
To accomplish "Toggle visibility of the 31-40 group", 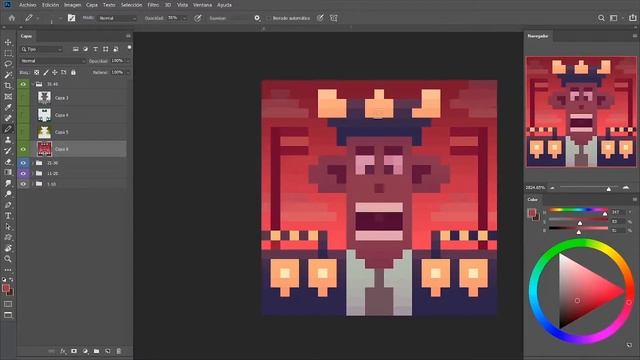I will pos(23,84).
